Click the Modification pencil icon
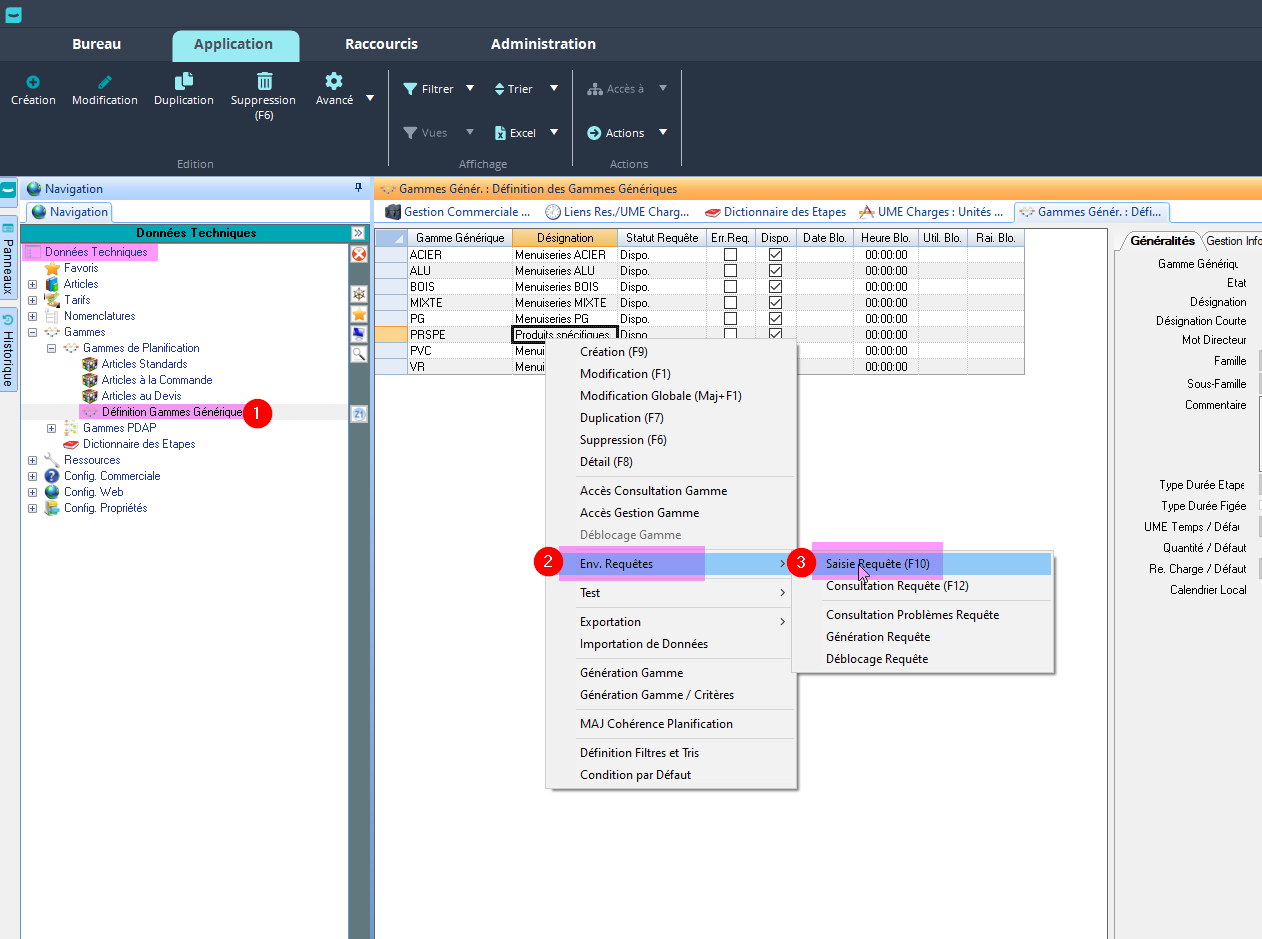 (x=105, y=82)
